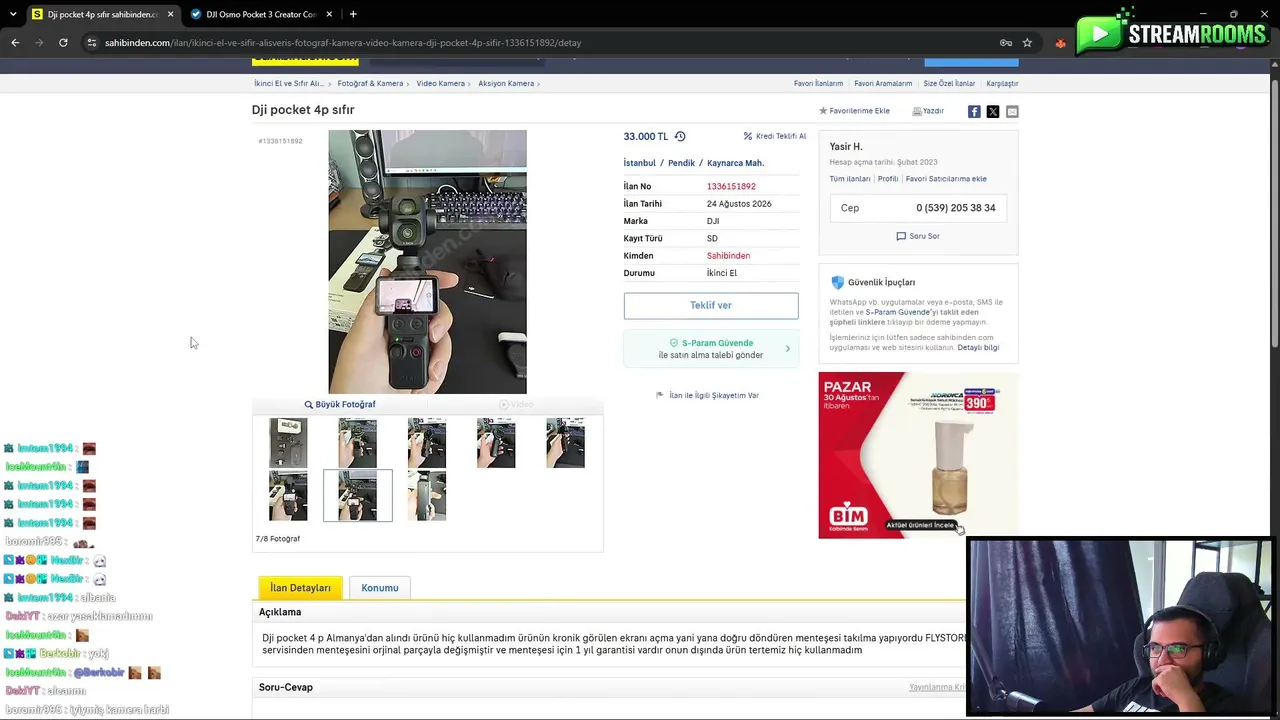Click the address bar URL field

pyautogui.click(x=540, y=43)
